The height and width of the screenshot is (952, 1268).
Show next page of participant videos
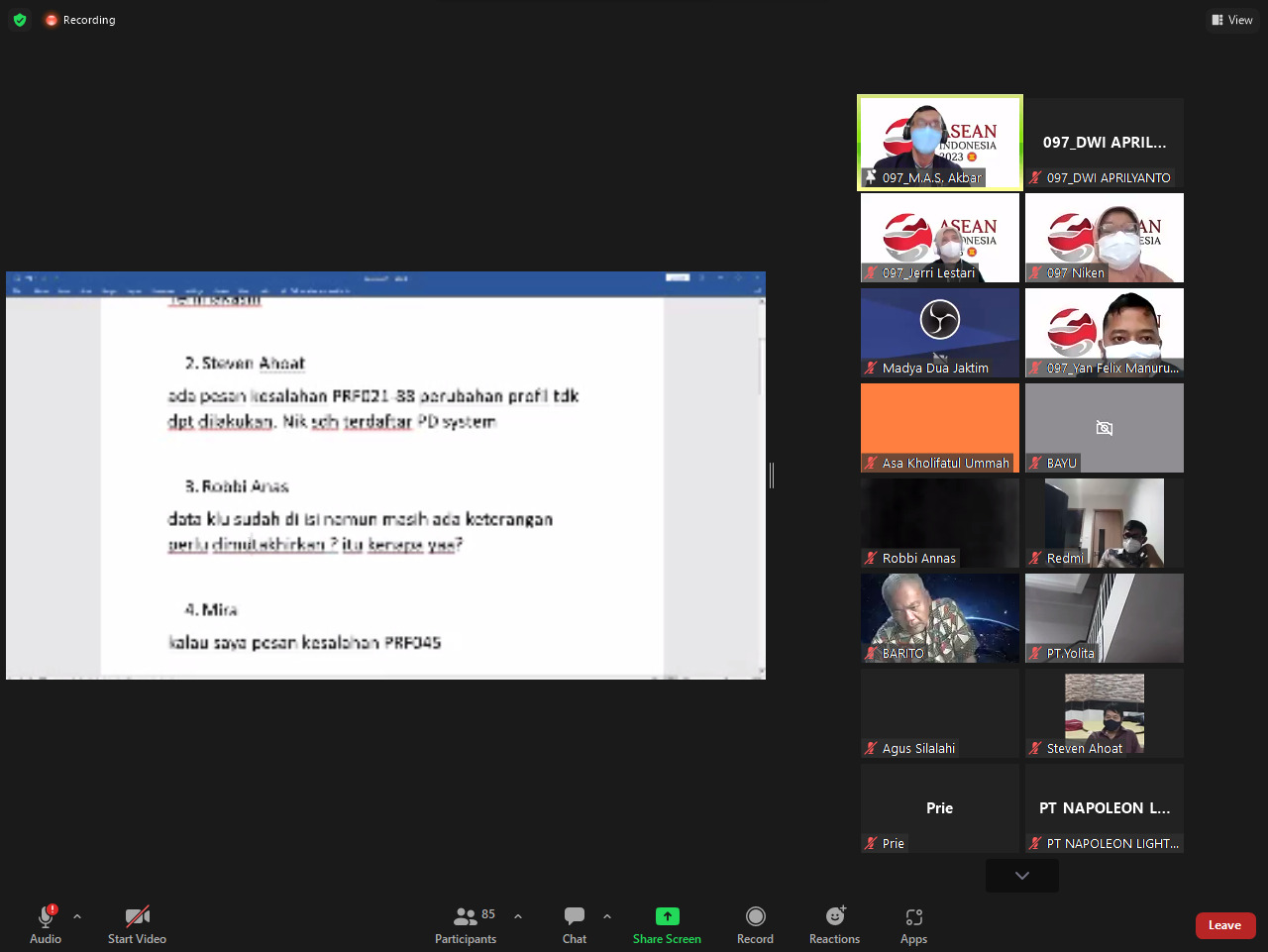(x=1021, y=876)
